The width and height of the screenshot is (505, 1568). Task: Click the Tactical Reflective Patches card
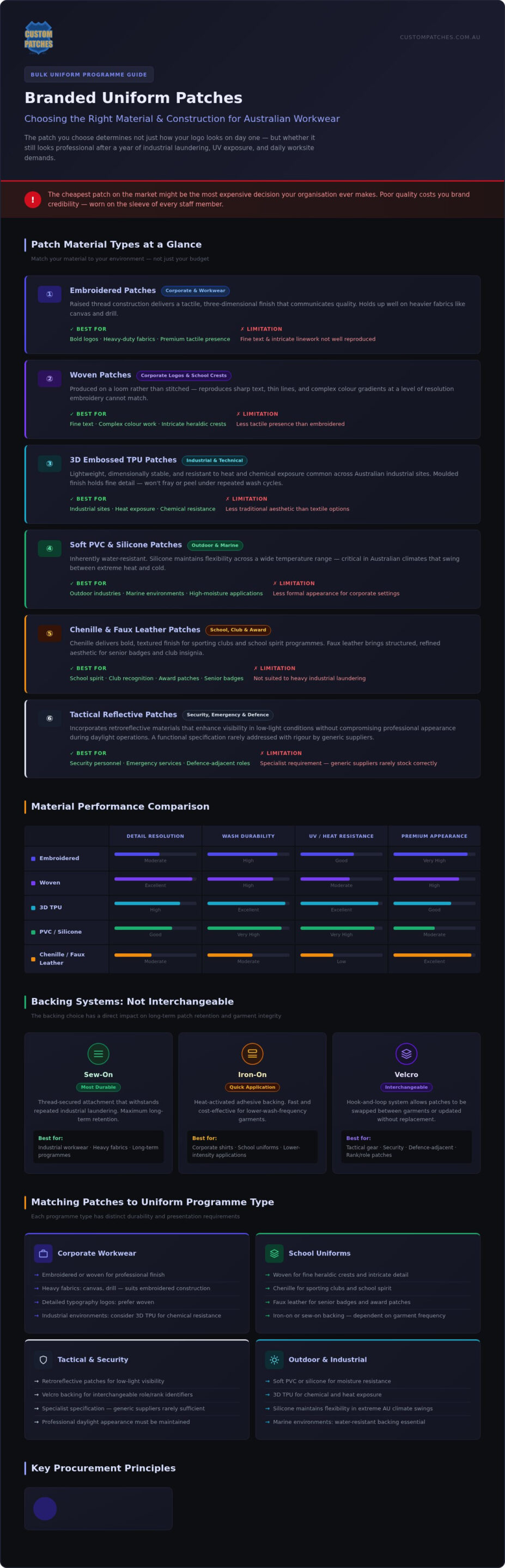(x=252, y=738)
